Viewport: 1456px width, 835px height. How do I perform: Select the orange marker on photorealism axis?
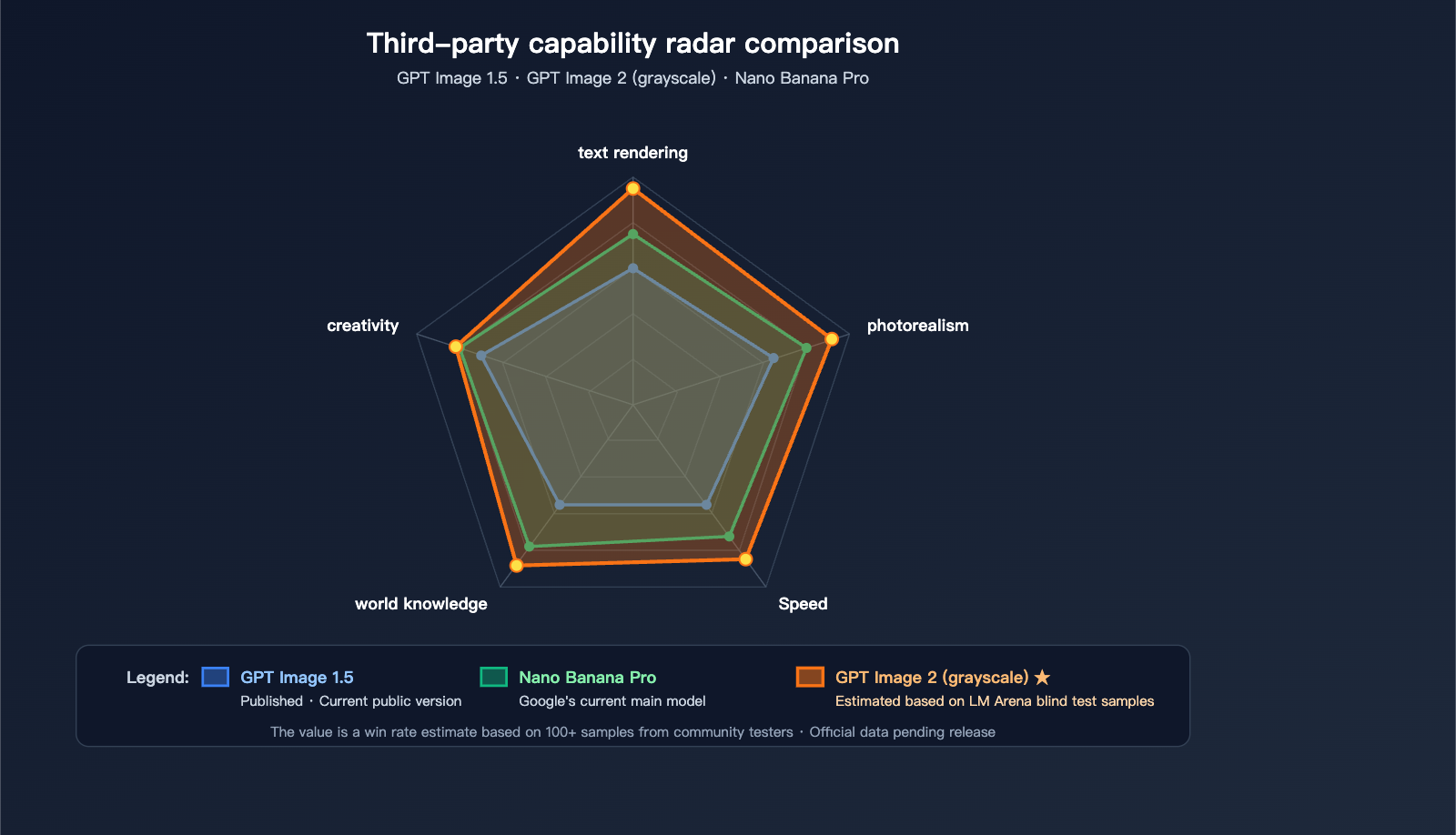(x=832, y=339)
